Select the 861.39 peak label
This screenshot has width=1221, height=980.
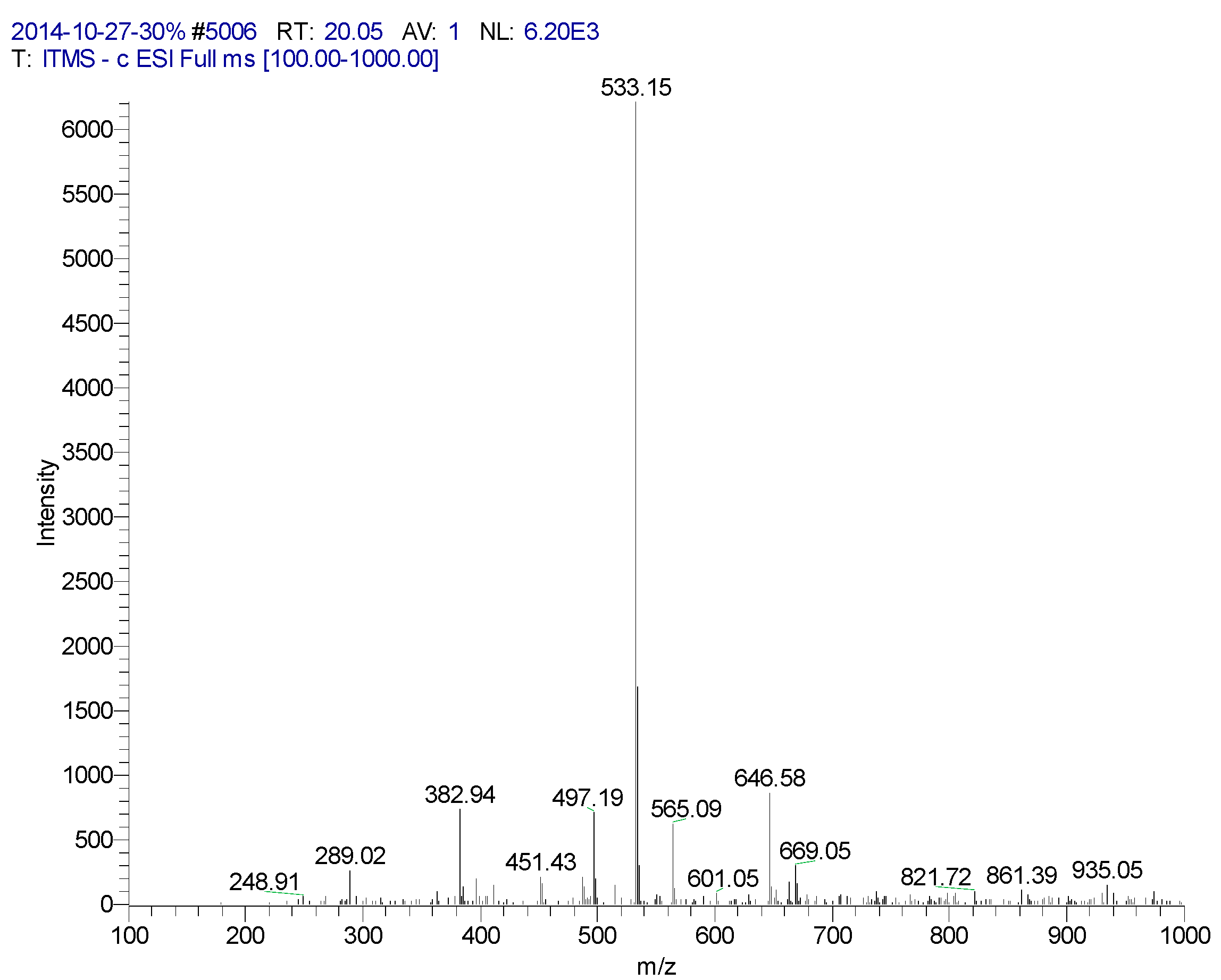point(1021,875)
